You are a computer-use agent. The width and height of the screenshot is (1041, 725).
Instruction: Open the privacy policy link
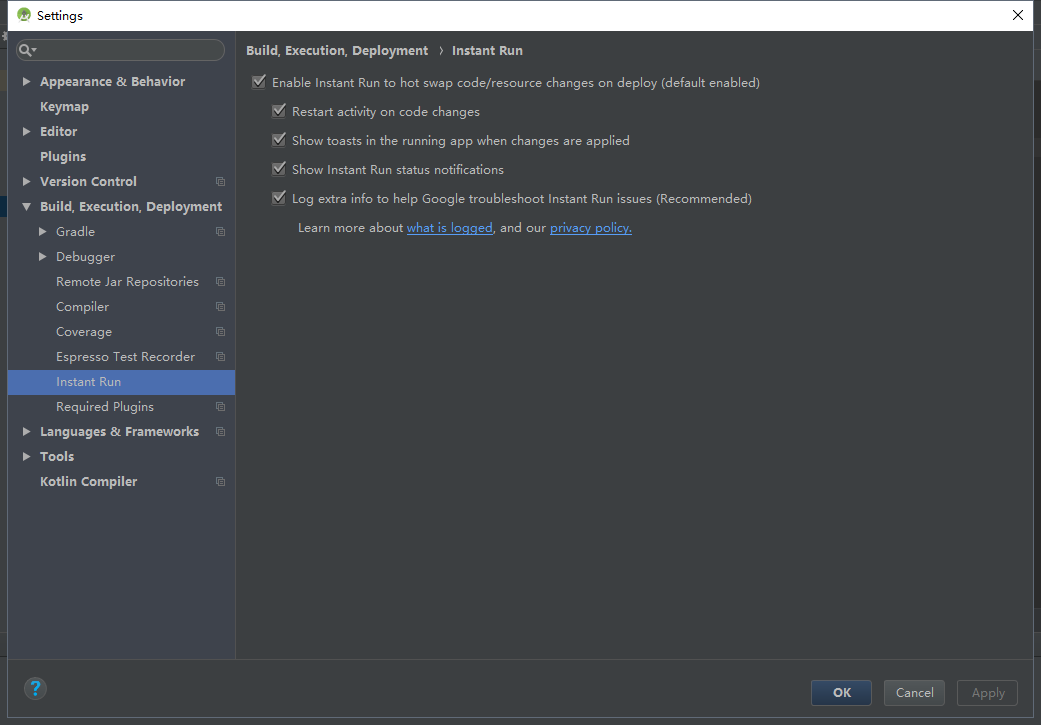pyautogui.click(x=590, y=228)
